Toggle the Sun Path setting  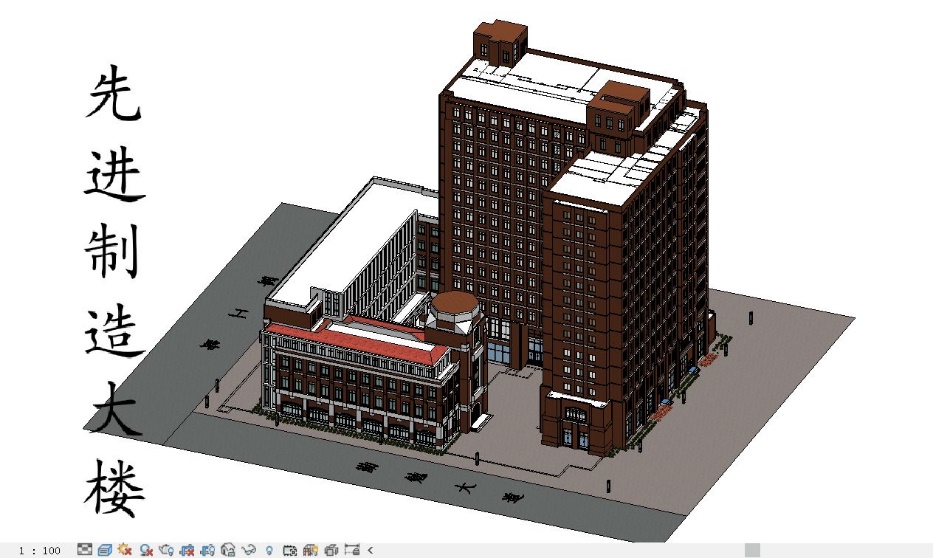pyautogui.click(x=125, y=550)
